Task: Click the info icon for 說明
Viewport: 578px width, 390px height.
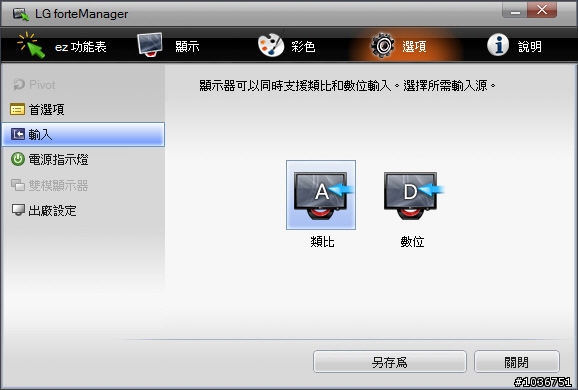Action: click(x=498, y=45)
